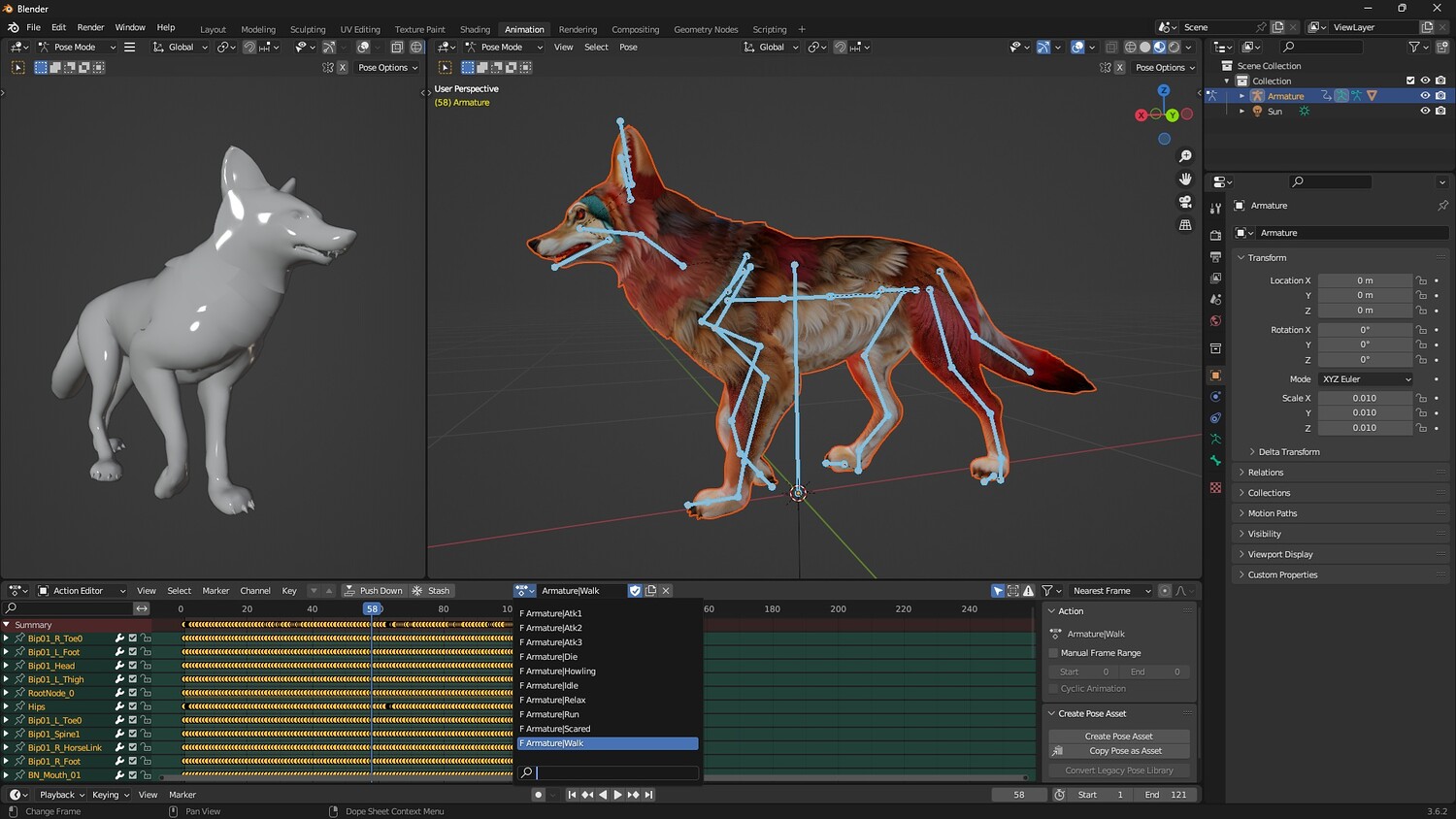Switch to View Layer properties tab

click(1215, 278)
